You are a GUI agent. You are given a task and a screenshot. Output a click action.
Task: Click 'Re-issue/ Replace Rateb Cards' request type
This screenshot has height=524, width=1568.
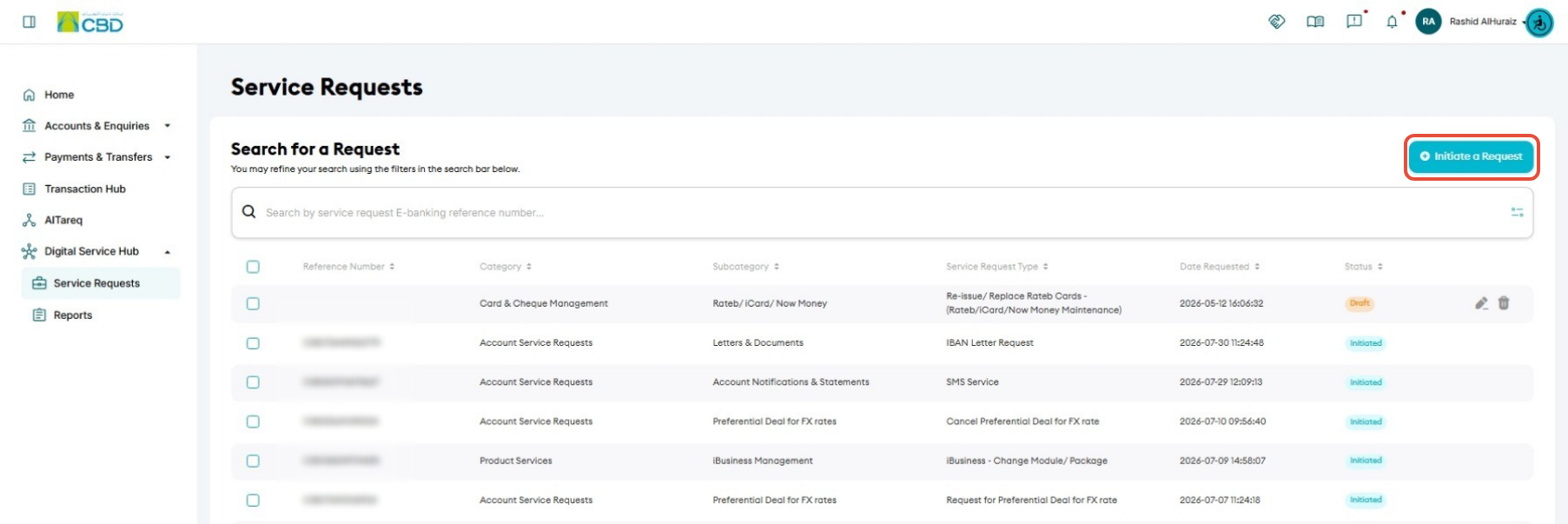tap(1034, 303)
